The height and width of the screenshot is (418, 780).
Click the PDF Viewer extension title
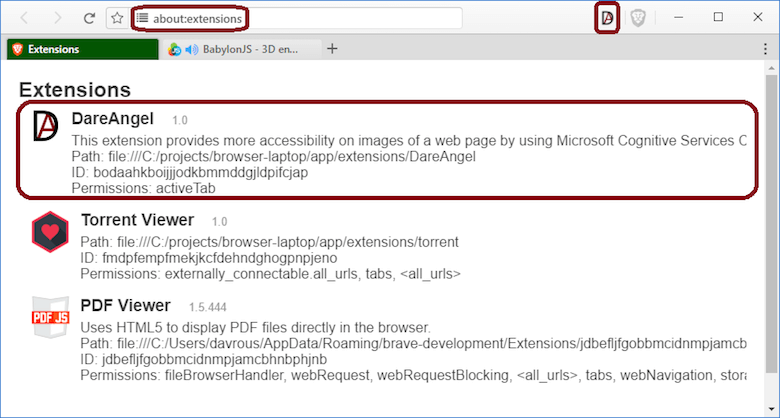[x=125, y=305]
